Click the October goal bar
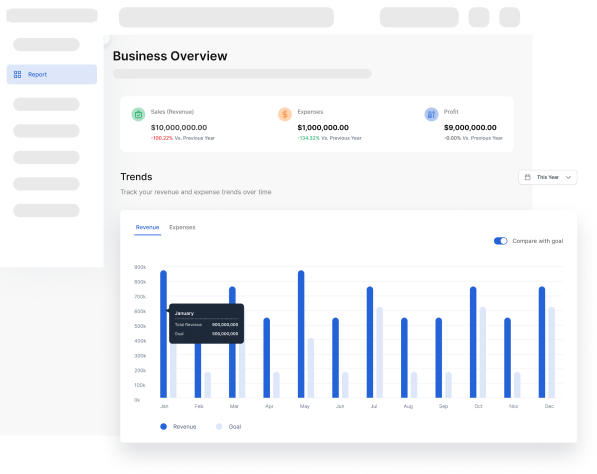 point(483,352)
